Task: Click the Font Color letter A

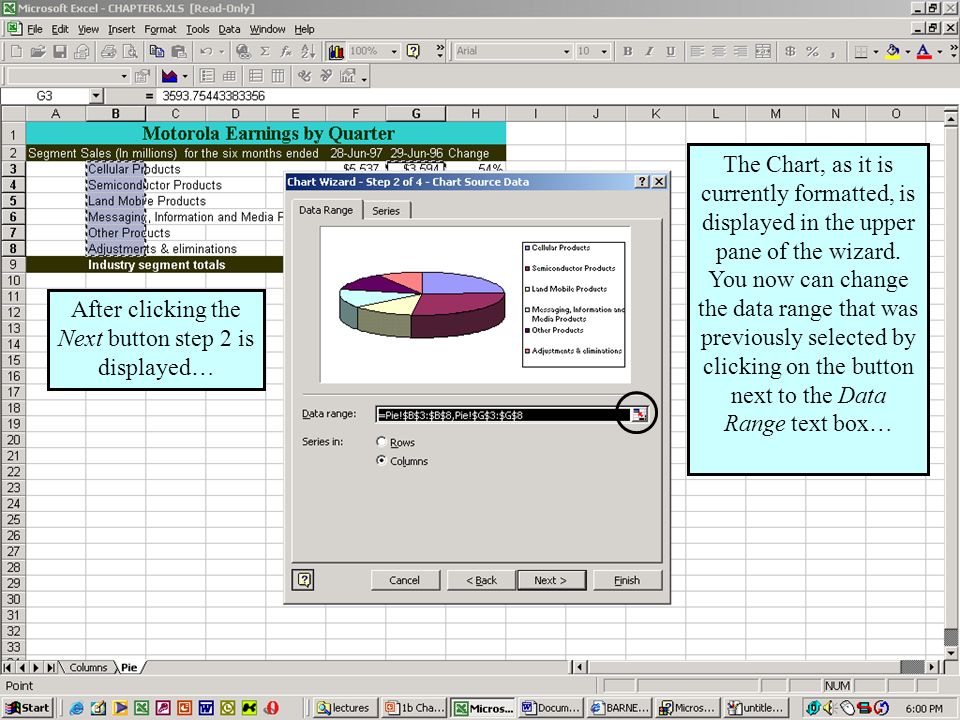Action: click(x=924, y=51)
